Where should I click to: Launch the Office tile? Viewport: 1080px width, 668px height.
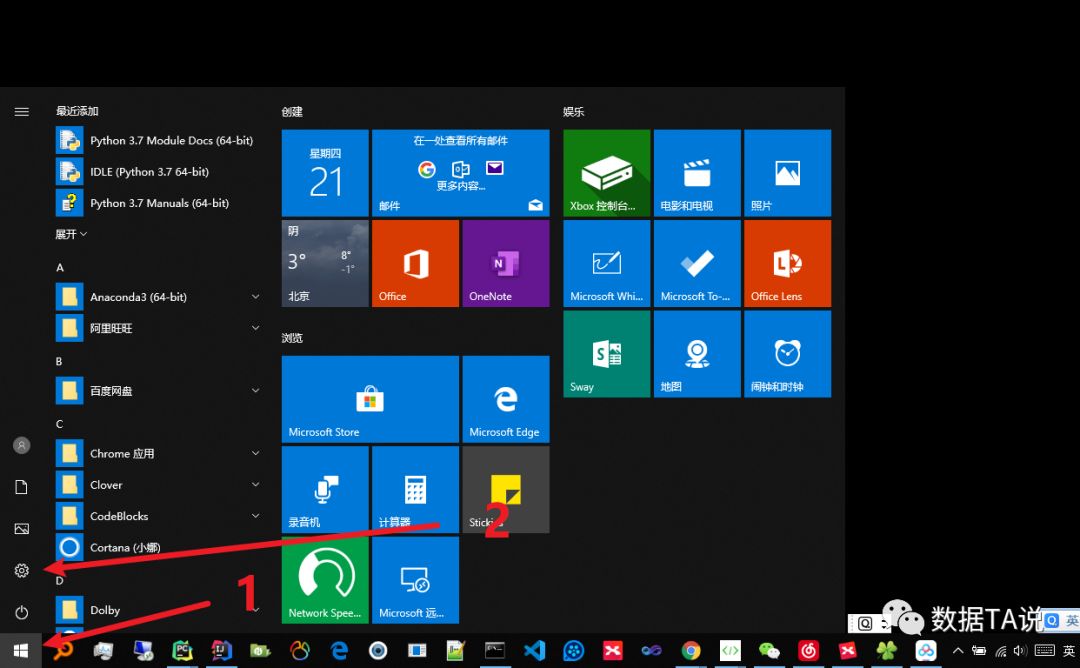pyautogui.click(x=415, y=263)
